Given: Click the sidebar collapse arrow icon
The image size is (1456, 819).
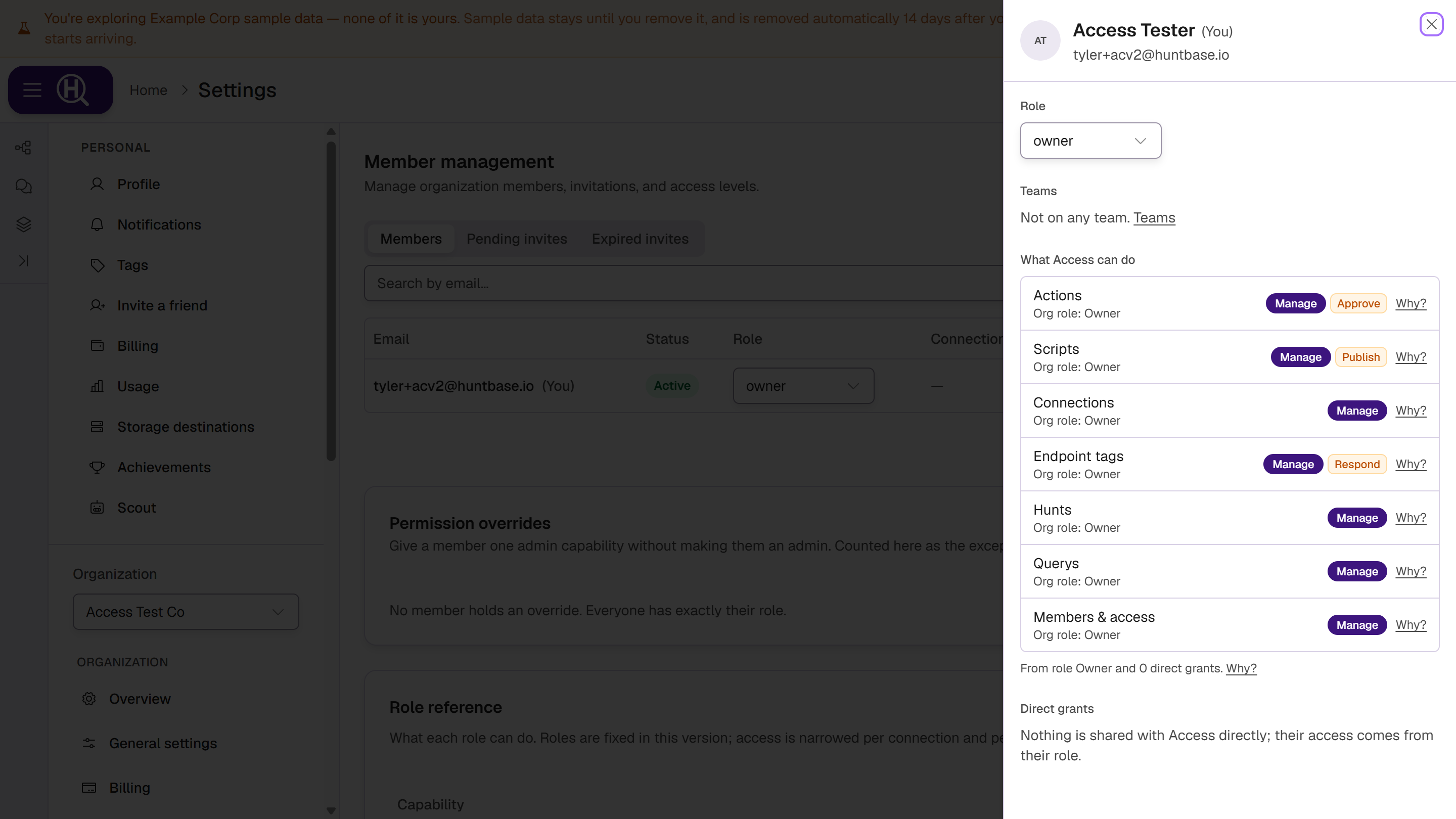Looking at the screenshot, I should point(23,260).
